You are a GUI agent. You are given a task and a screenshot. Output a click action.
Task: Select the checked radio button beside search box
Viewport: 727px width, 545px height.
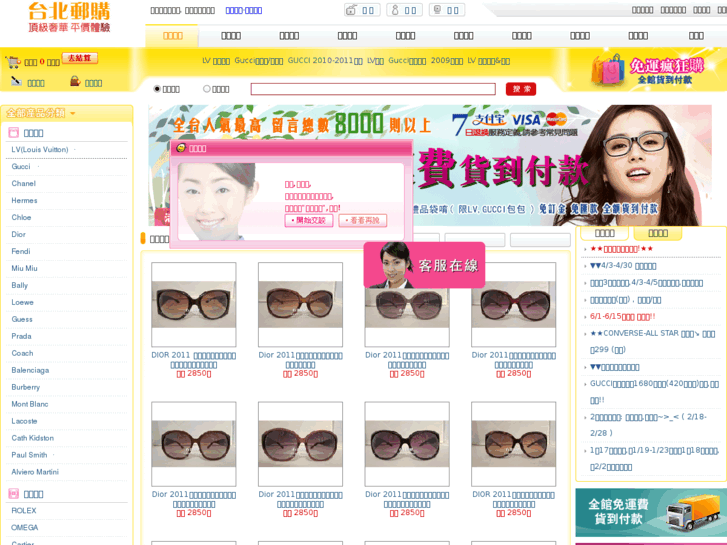coord(157,89)
